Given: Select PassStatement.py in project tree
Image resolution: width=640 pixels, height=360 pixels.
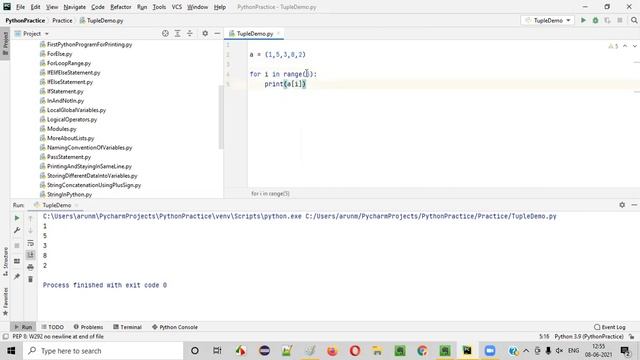Looking at the screenshot, I should (x=69, y=157).
